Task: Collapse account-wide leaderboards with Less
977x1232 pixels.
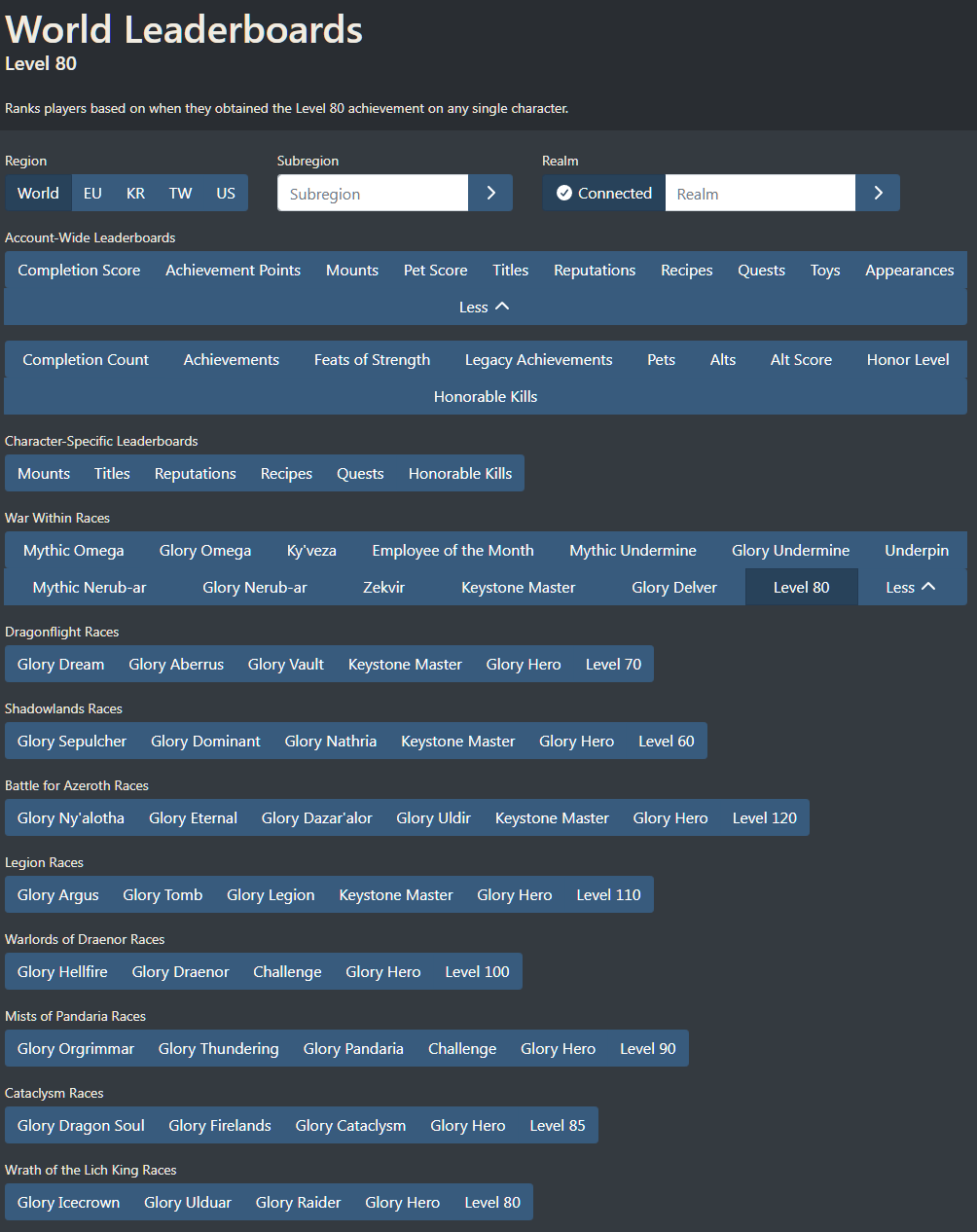Action: (x=485, y=307)
